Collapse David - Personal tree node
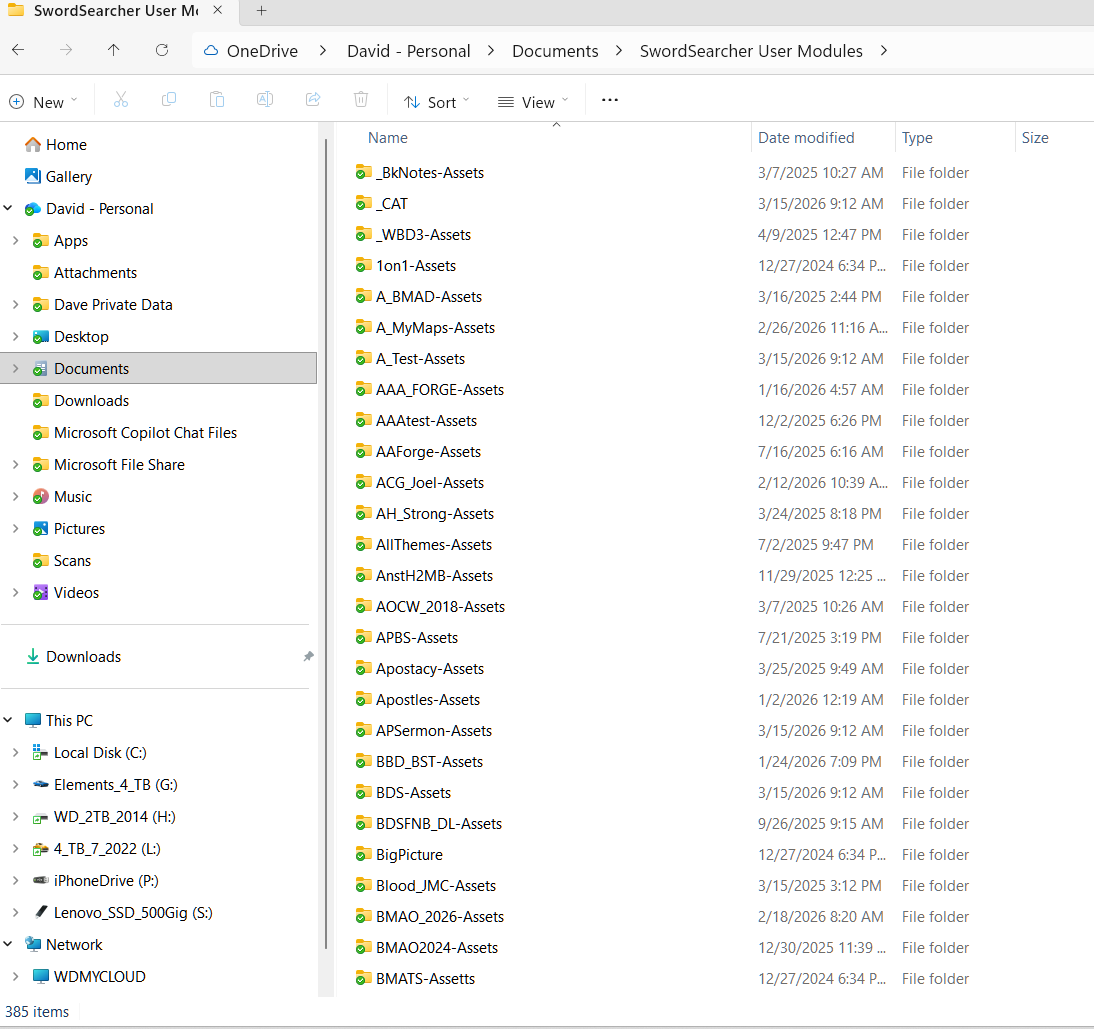This screenshot has height=1029, width=1094. (8, 208)
